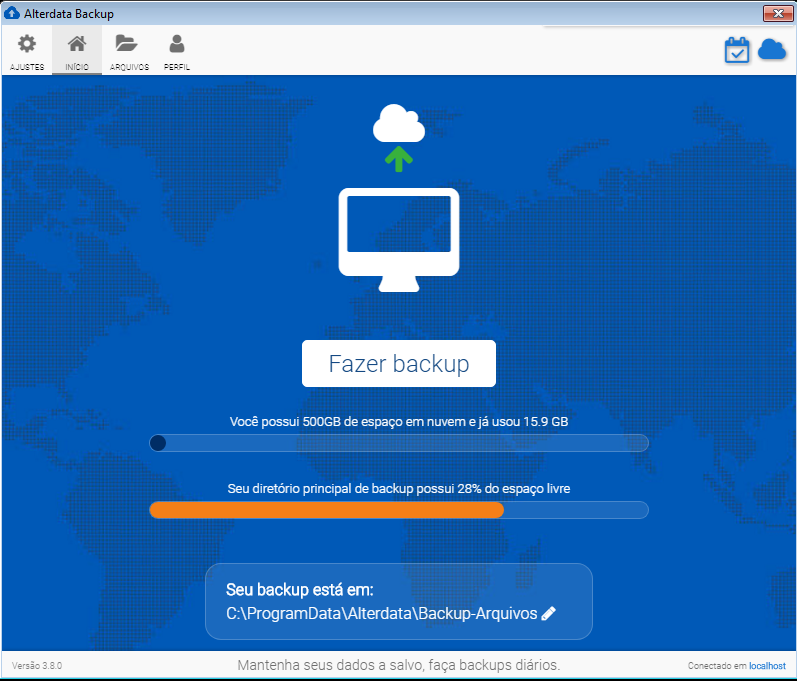This screenshot has height=681, width=797.
Task: Click the '500GB de espaço em nuvem' text
Action: point(384,422)
